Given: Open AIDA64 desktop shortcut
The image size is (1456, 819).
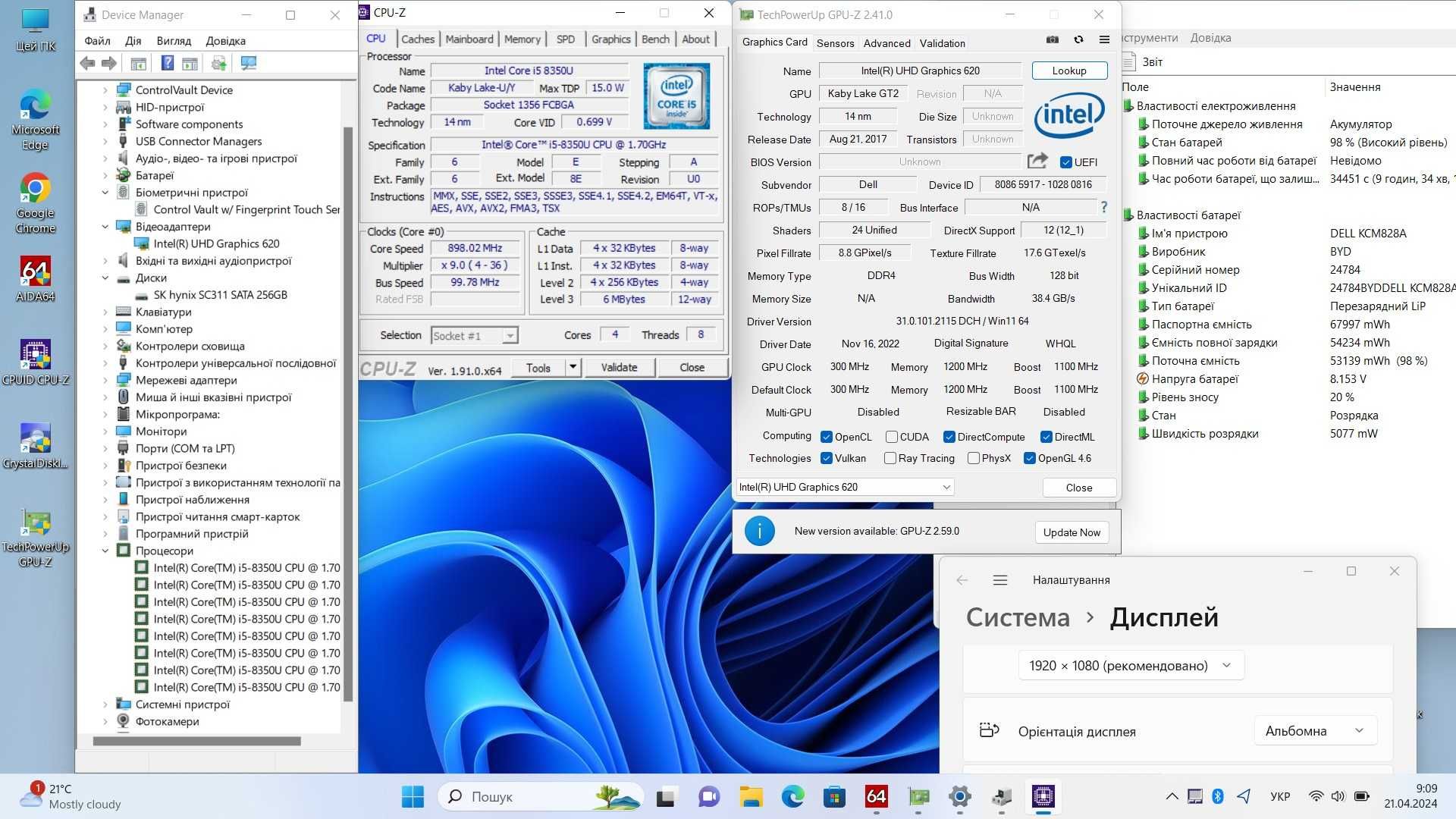Looking at the screenshot, I should pyautogui.click(x=35, y=279).
